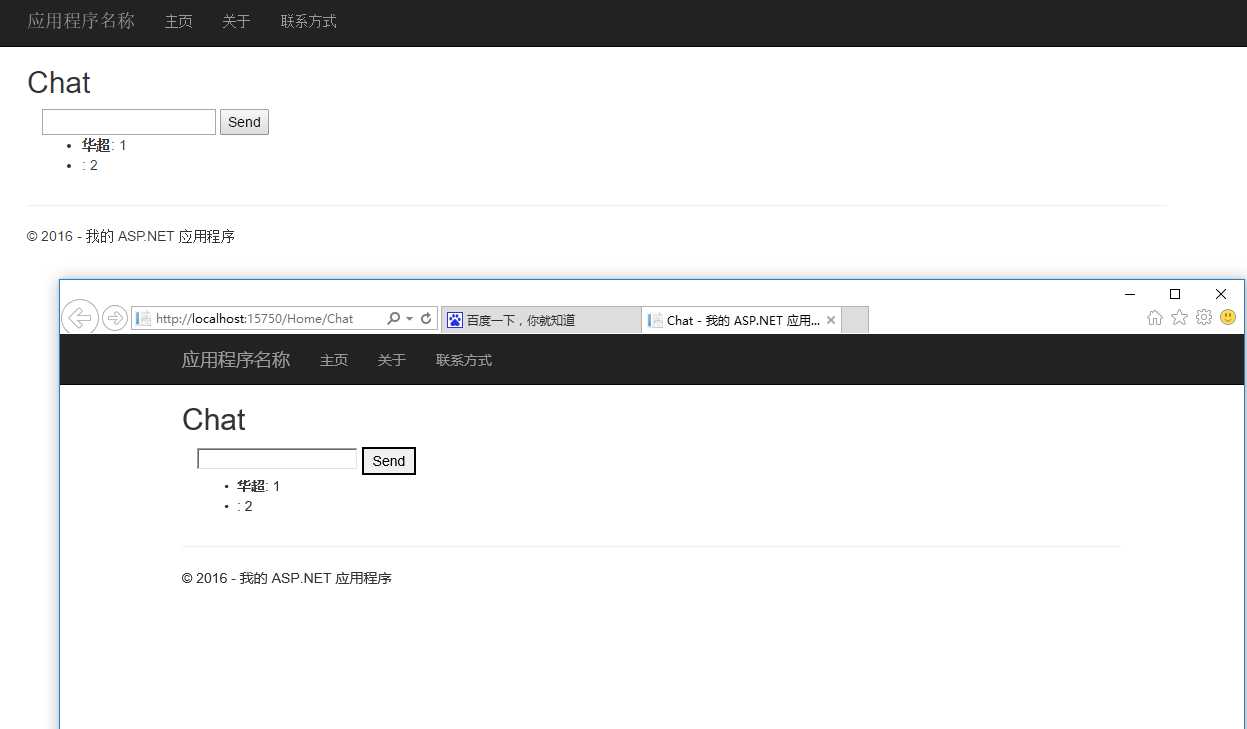1247x729 pixels.
Task: Open 联系方式 in the top page navbar
Action: coord(309,21)
